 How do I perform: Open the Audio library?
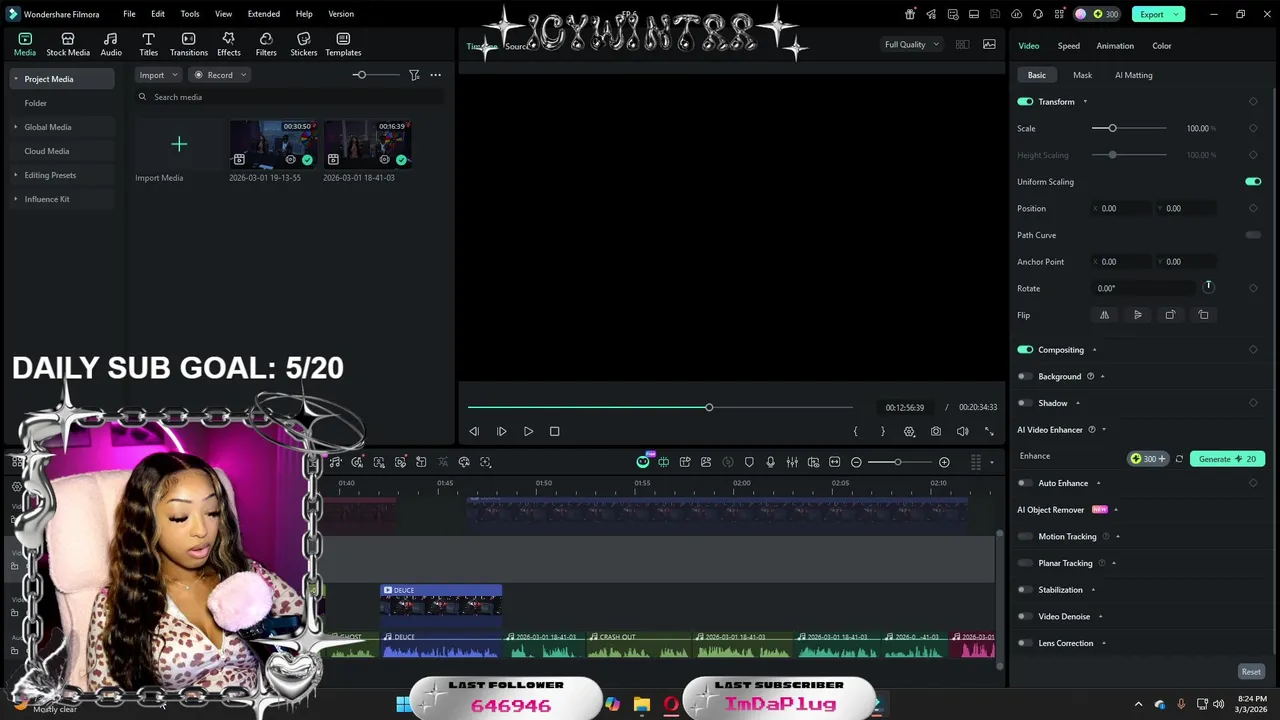[111, 45]
